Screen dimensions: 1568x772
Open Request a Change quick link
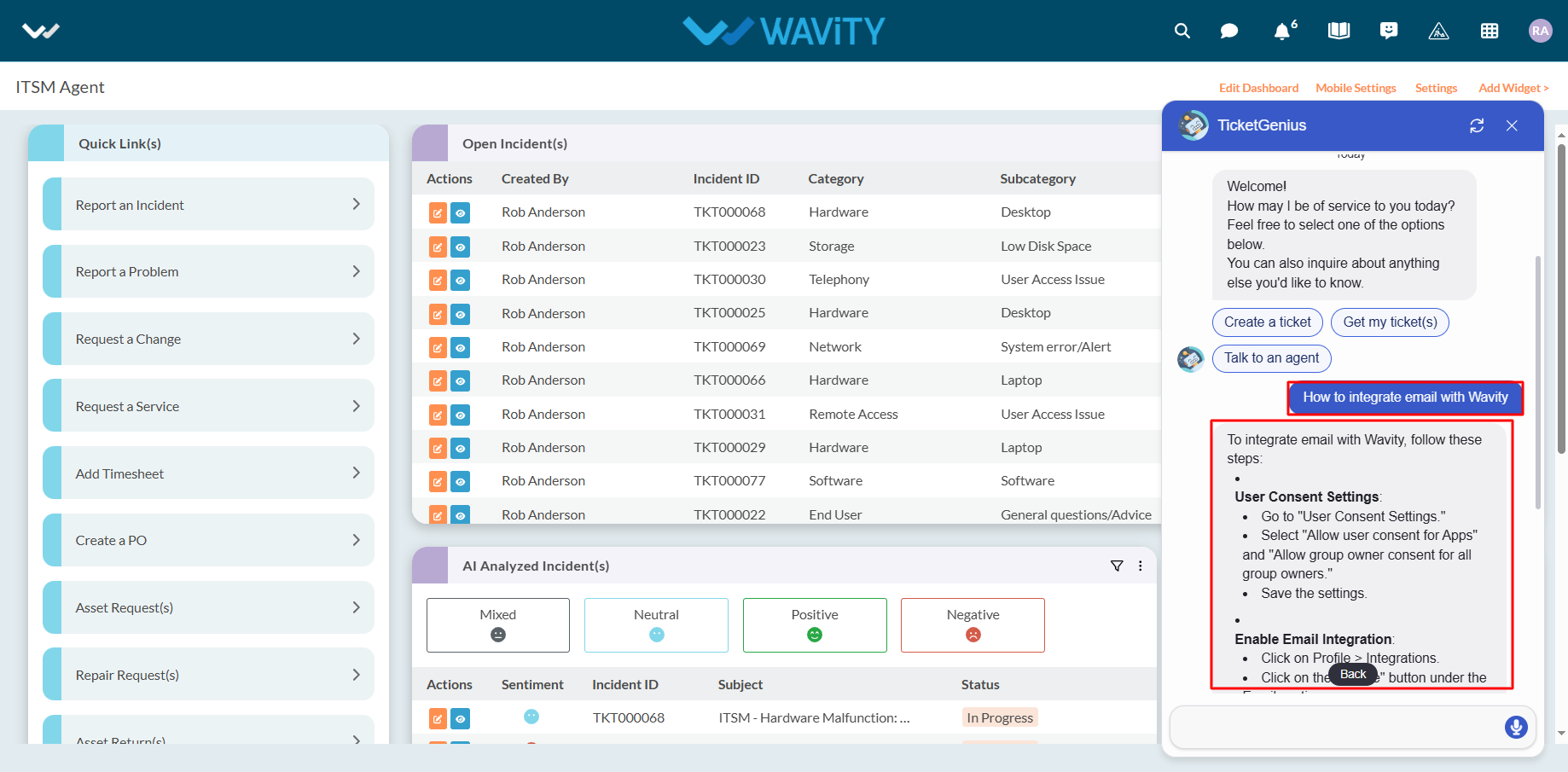(x=208, y=339)
